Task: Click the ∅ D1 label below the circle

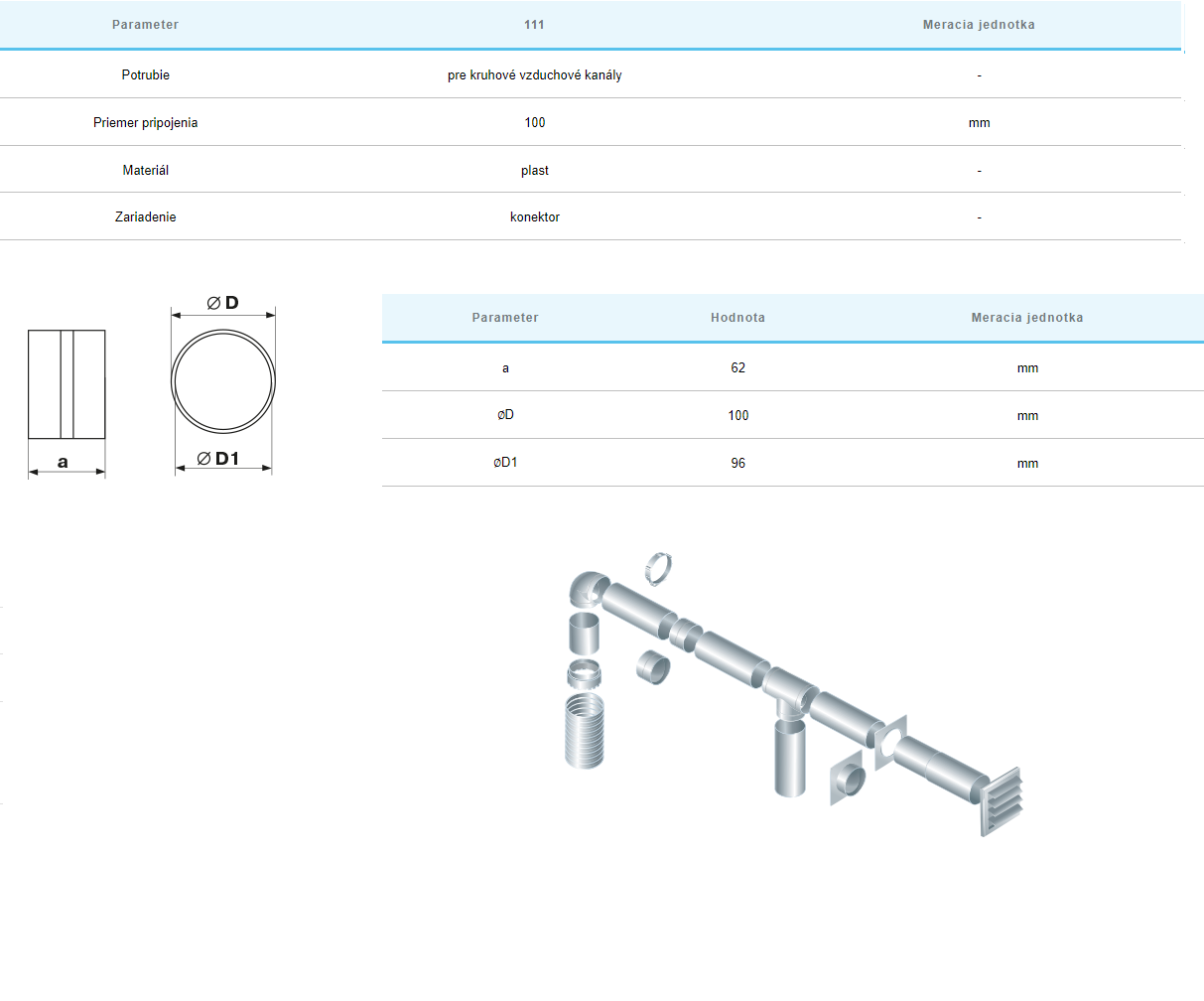Action: click(x=219, y=459)
